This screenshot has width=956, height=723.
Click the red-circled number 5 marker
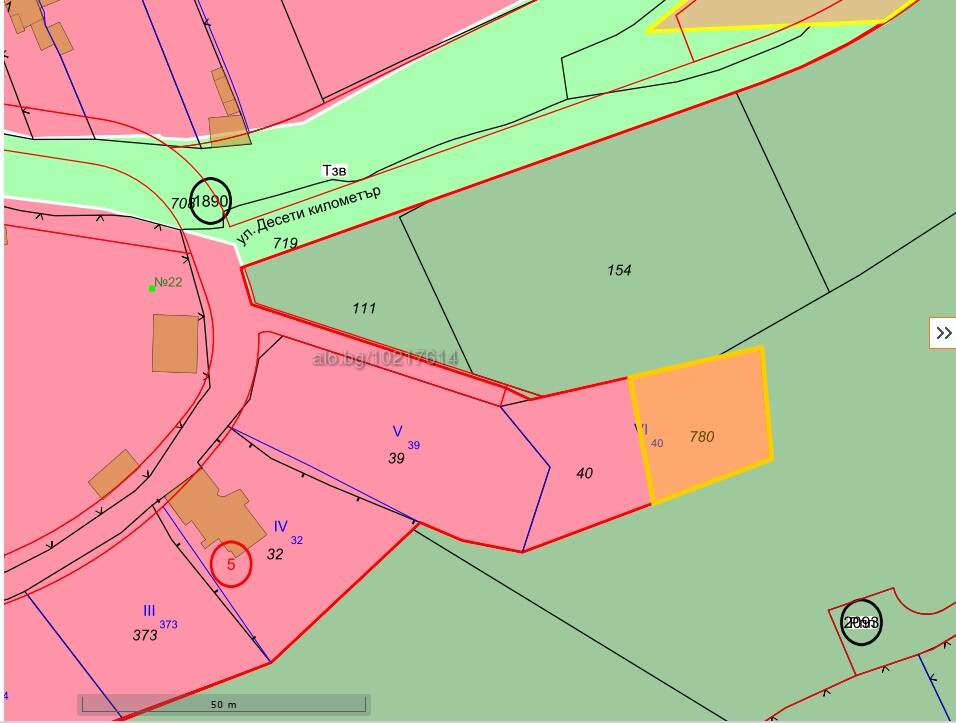[231, 565]
